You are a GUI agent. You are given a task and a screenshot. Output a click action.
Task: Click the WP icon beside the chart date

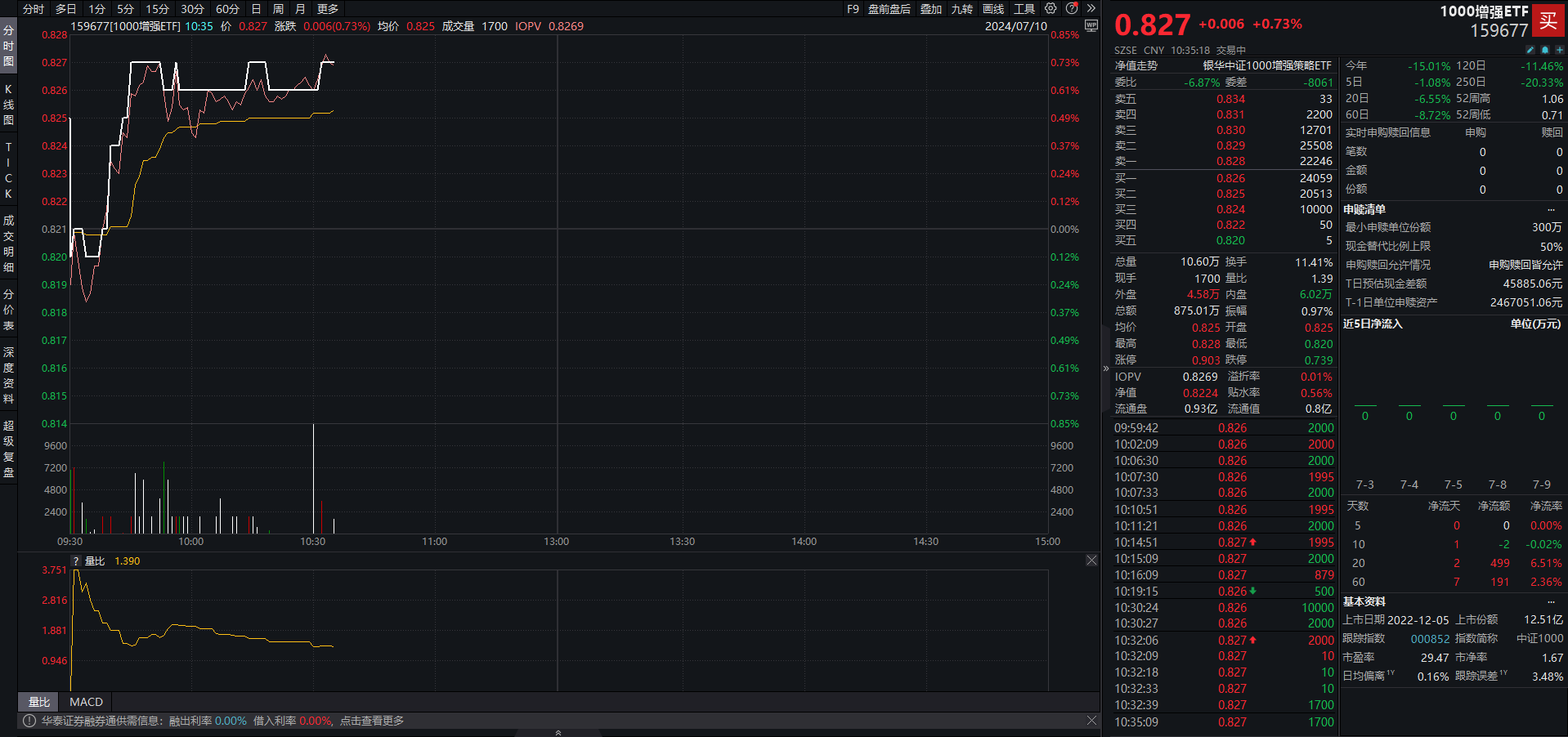(1091, 26)
